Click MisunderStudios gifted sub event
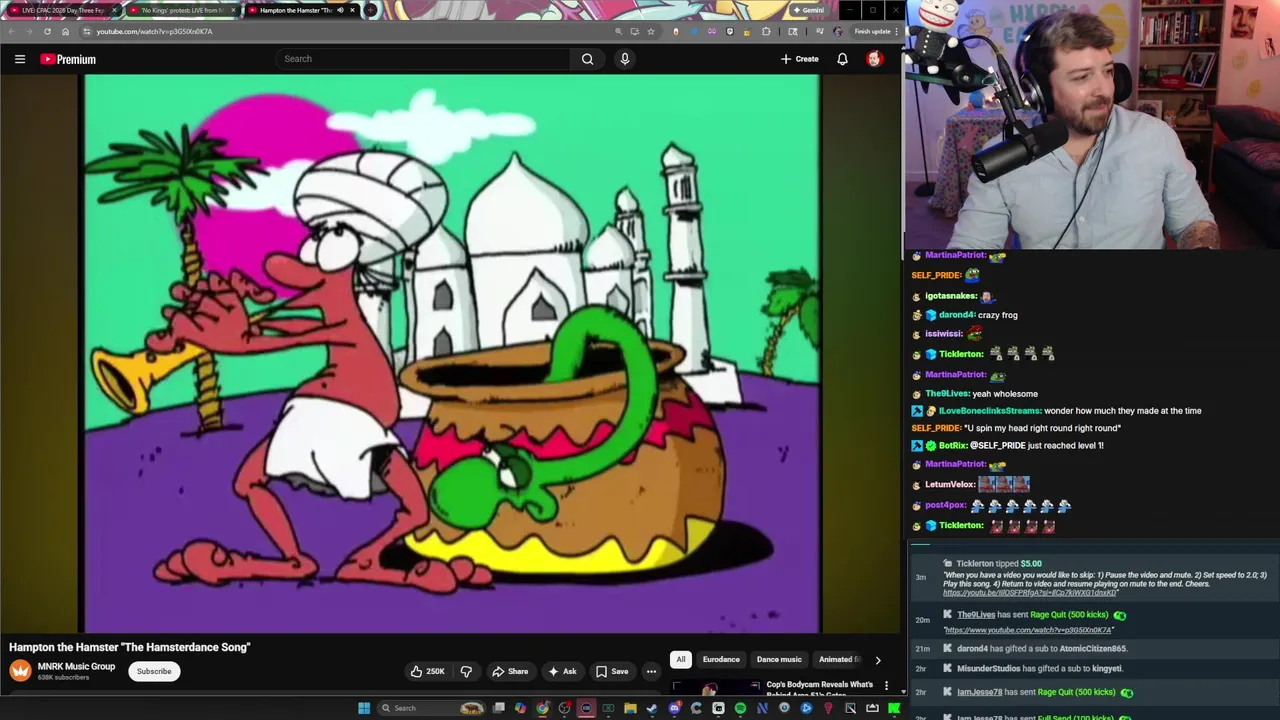This screenshot has width=1280, height=720. [x=1040, y=669]
